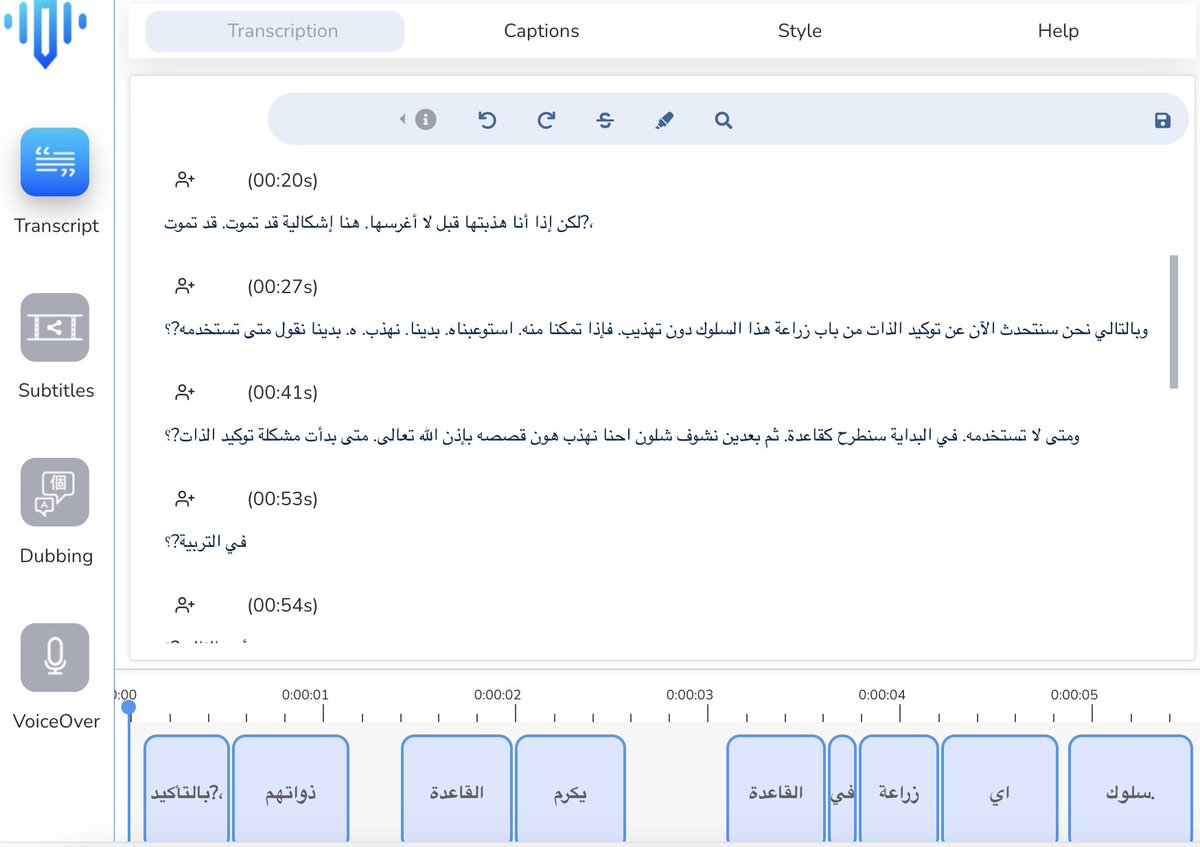Switch to the Style tab
The width and height of the screenshot is (1200, 847).
(x=800, y=31)
